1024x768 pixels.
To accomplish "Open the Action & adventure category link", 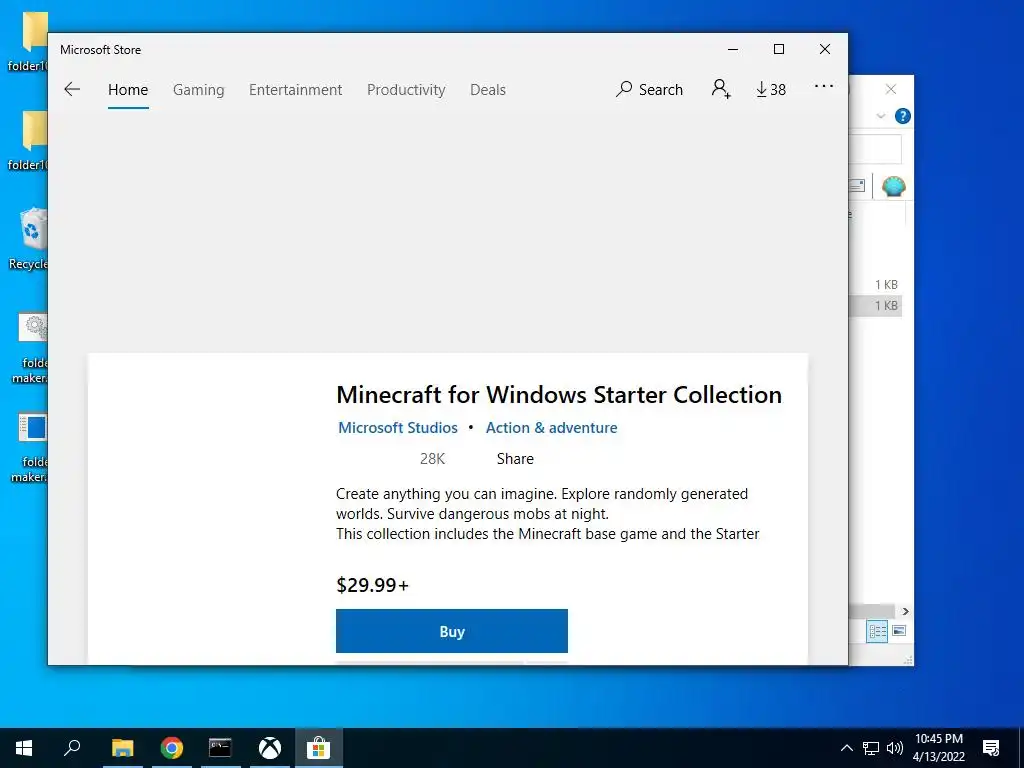I will 551,428.
